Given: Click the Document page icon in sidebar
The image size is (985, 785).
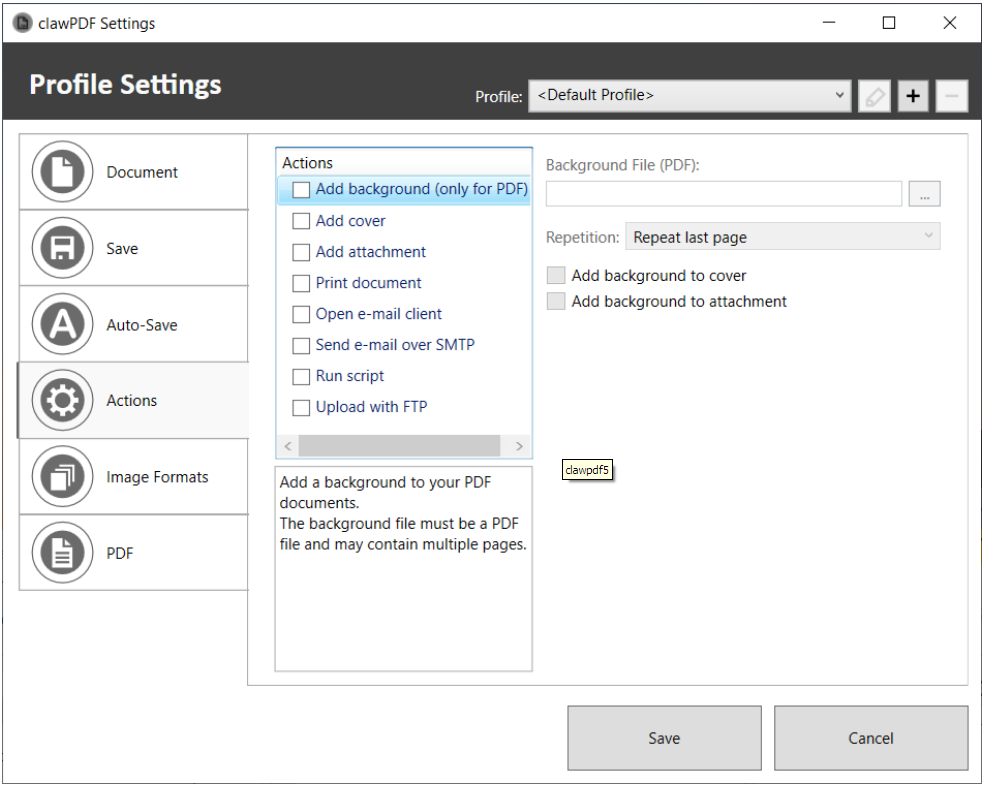Looking at the screenshot, I should tap(62, 172).
